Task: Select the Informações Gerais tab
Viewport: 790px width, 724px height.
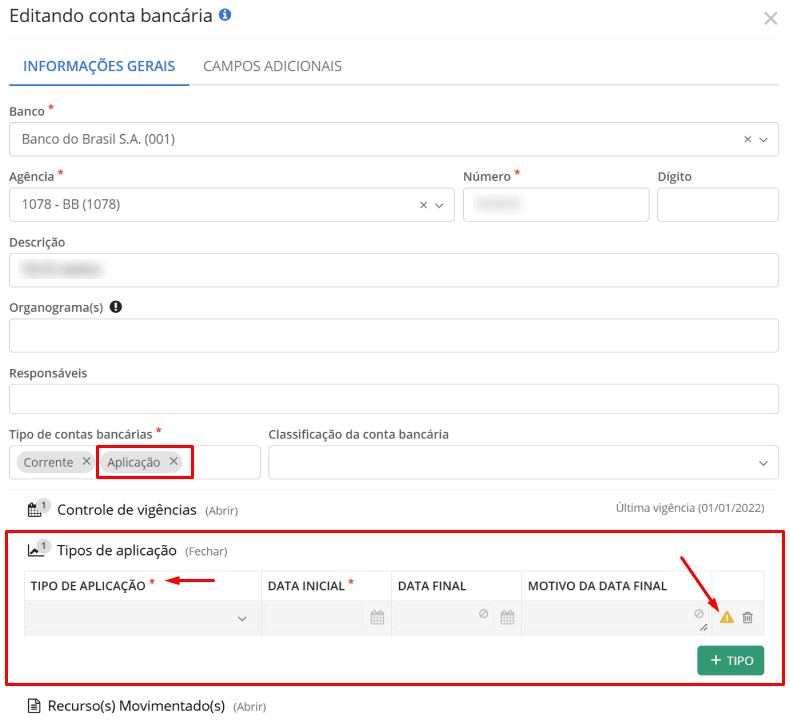Action: [x=99, y=66]
